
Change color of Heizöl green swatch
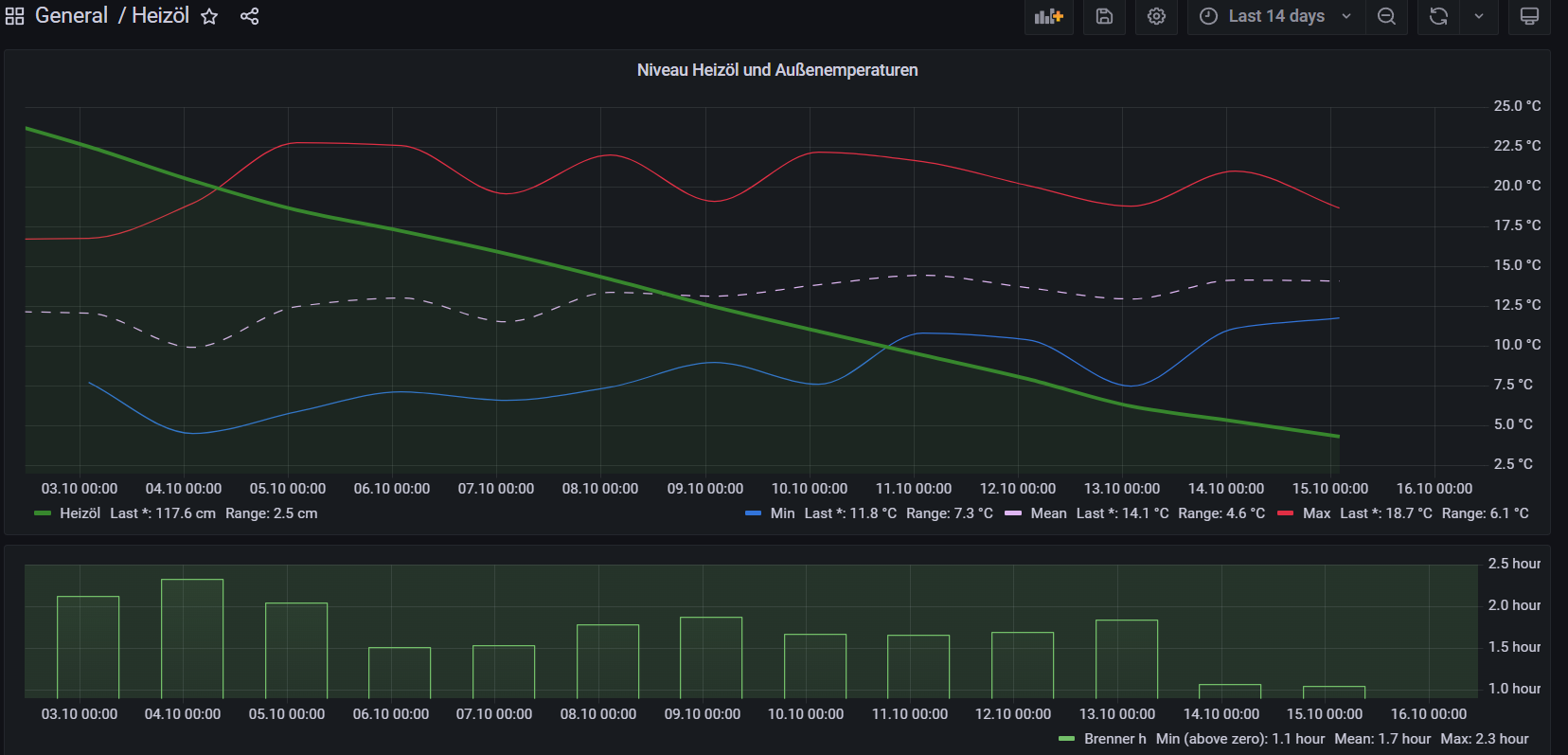pos(42,513)
